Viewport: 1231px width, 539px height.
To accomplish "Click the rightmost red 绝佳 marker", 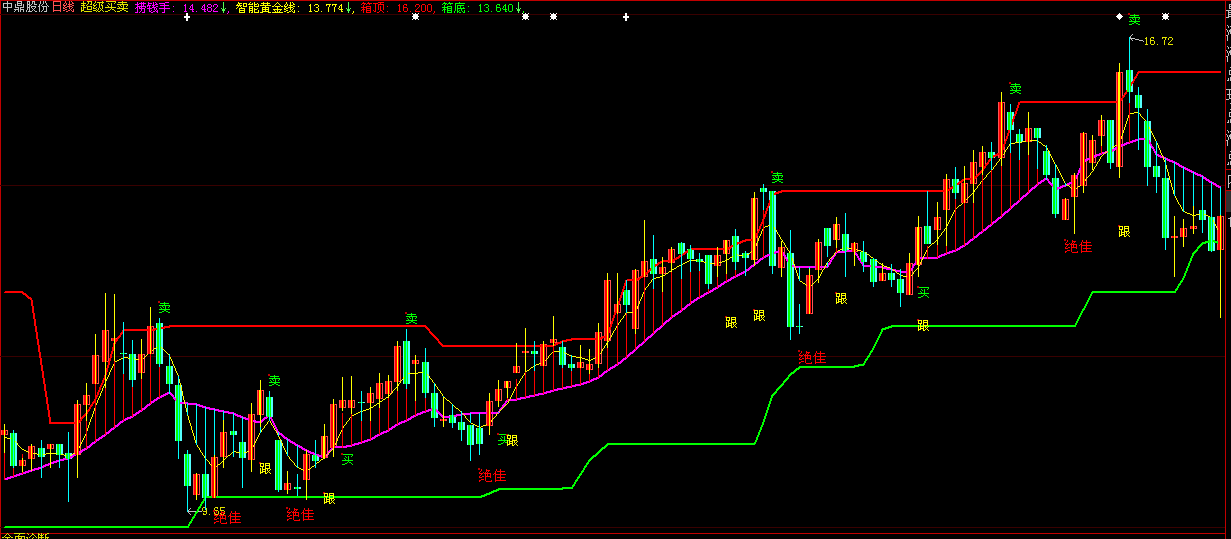I will coord(1078,246).
